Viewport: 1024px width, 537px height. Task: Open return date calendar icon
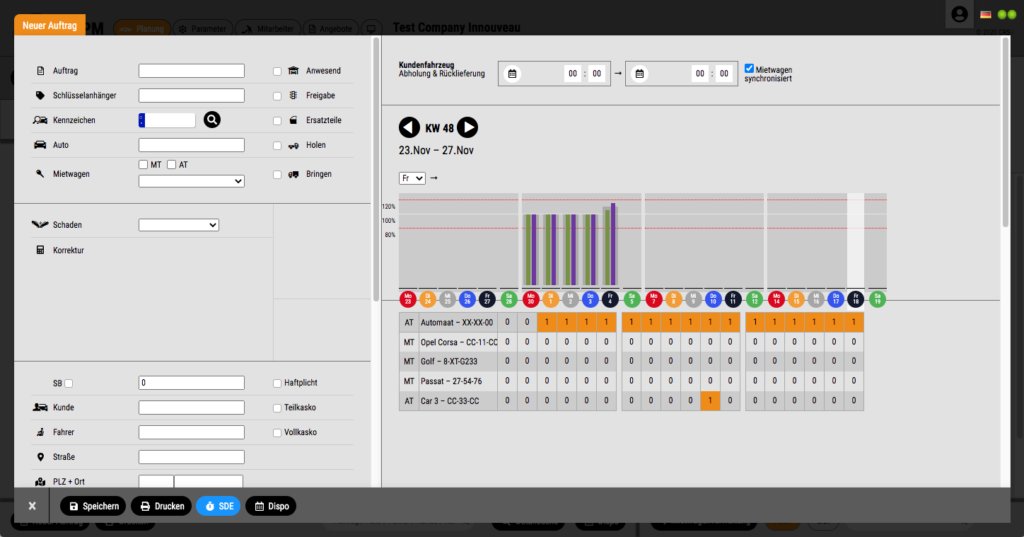639,73
